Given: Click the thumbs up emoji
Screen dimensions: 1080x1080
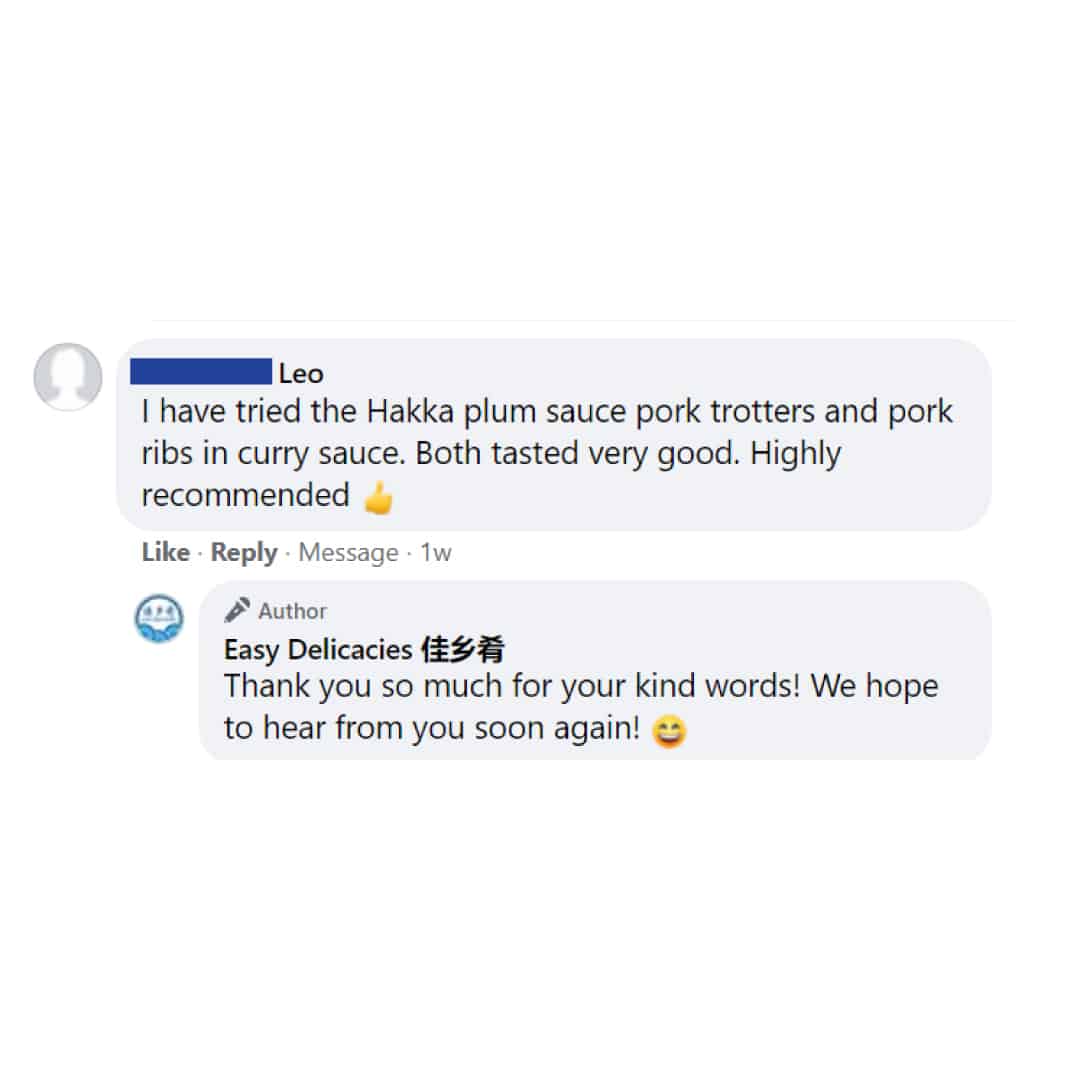Looking at the screenshot, I should pos(378,497).
